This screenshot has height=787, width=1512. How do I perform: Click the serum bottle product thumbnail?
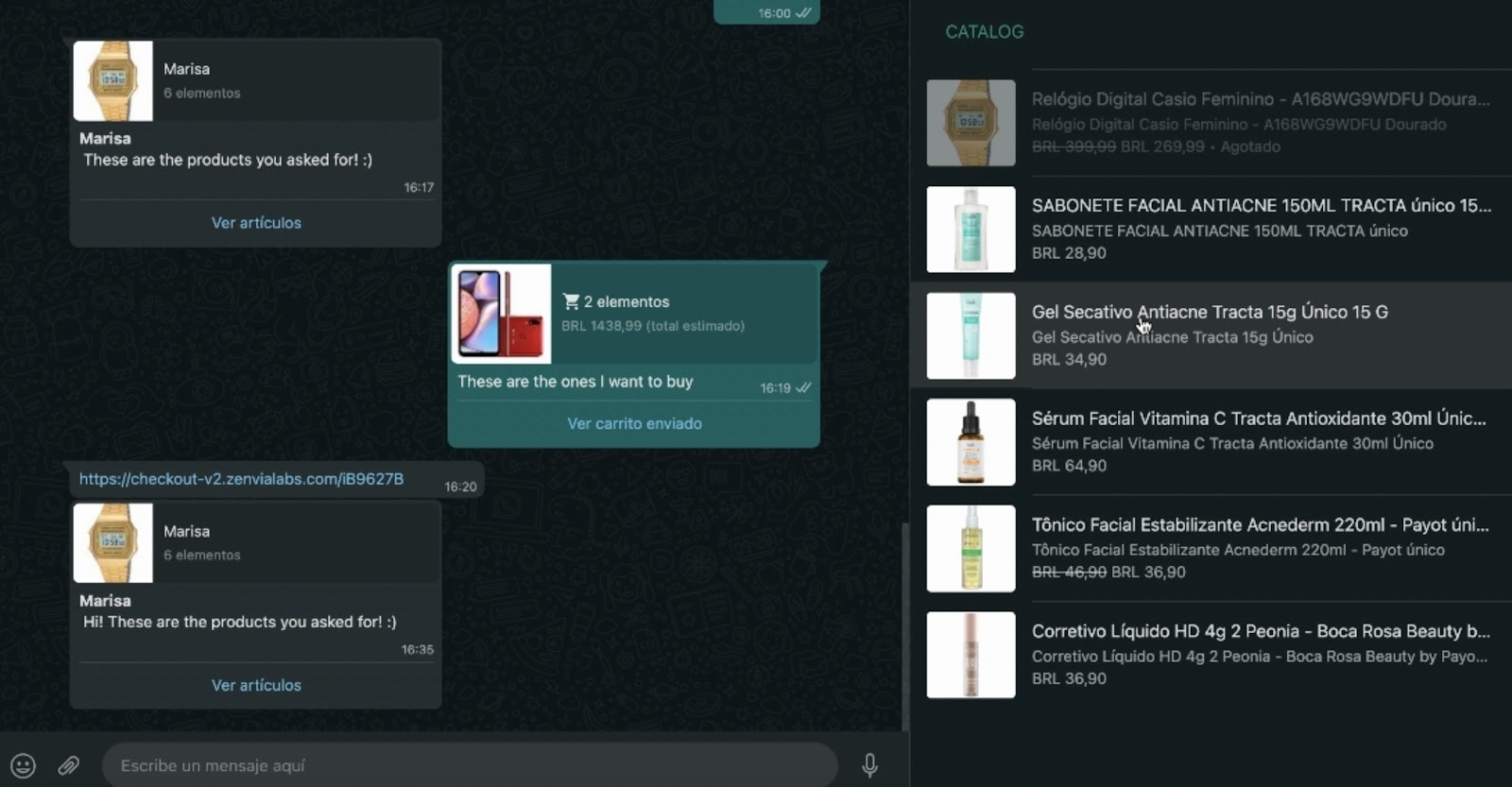click(971, 442)
